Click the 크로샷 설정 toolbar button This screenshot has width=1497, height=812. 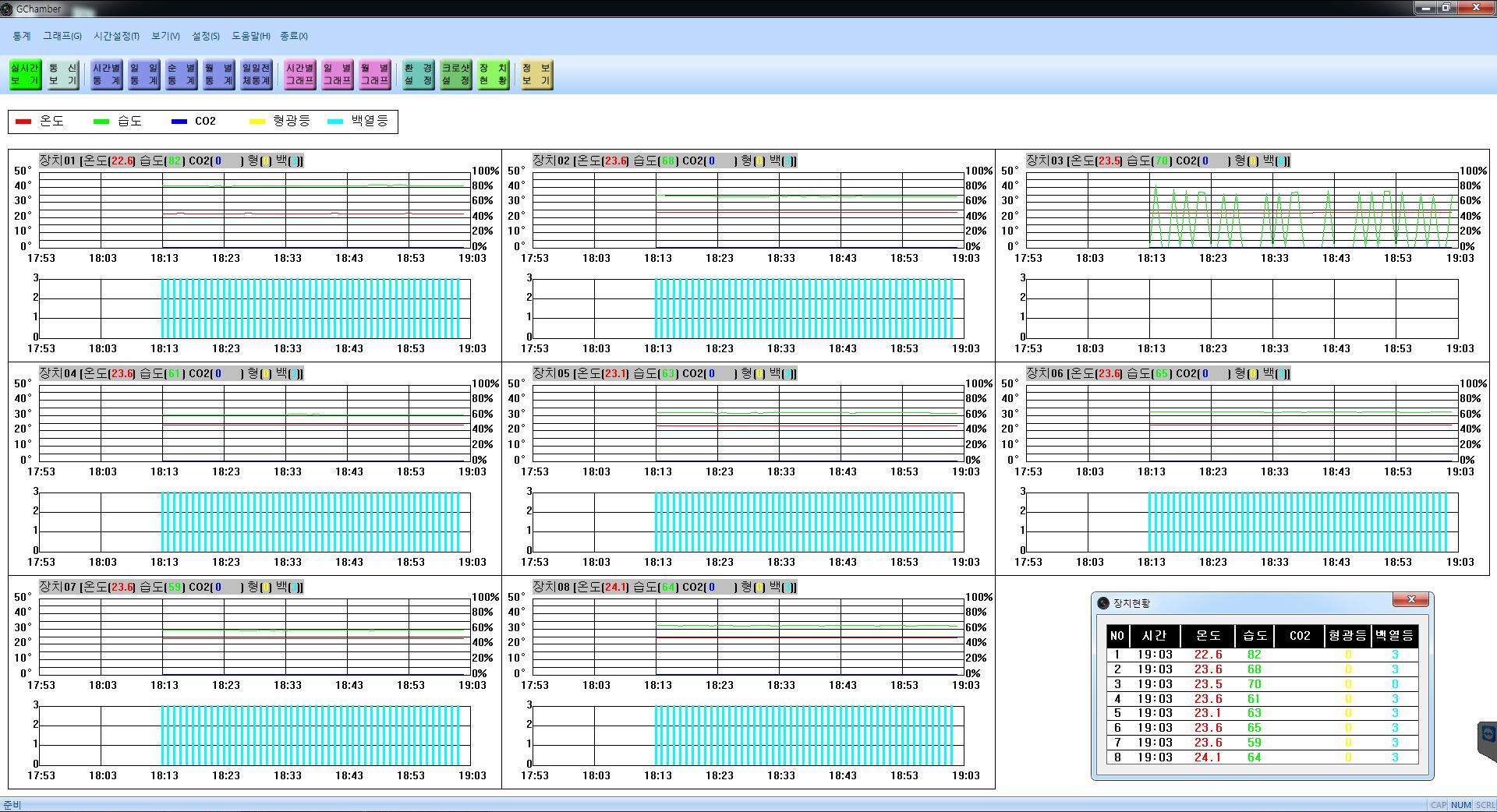pyautogui.click(x=455, y=75)
